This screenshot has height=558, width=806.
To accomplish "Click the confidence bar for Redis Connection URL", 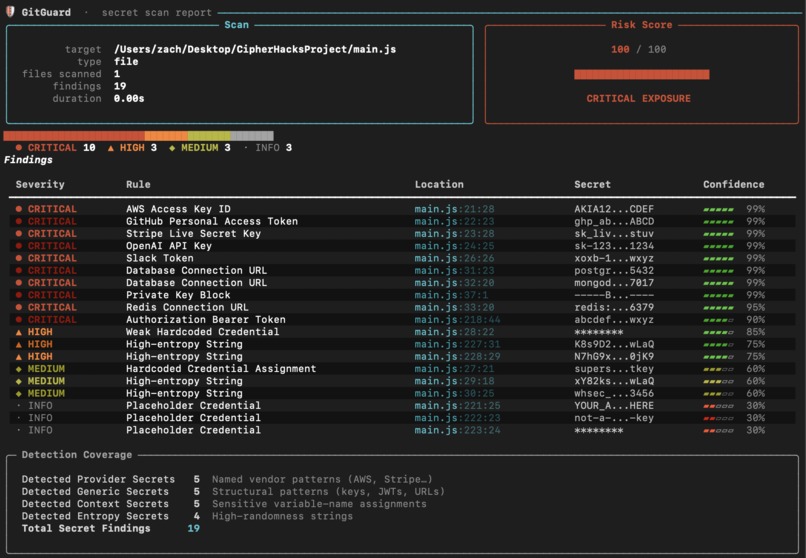I will (718, 308).
